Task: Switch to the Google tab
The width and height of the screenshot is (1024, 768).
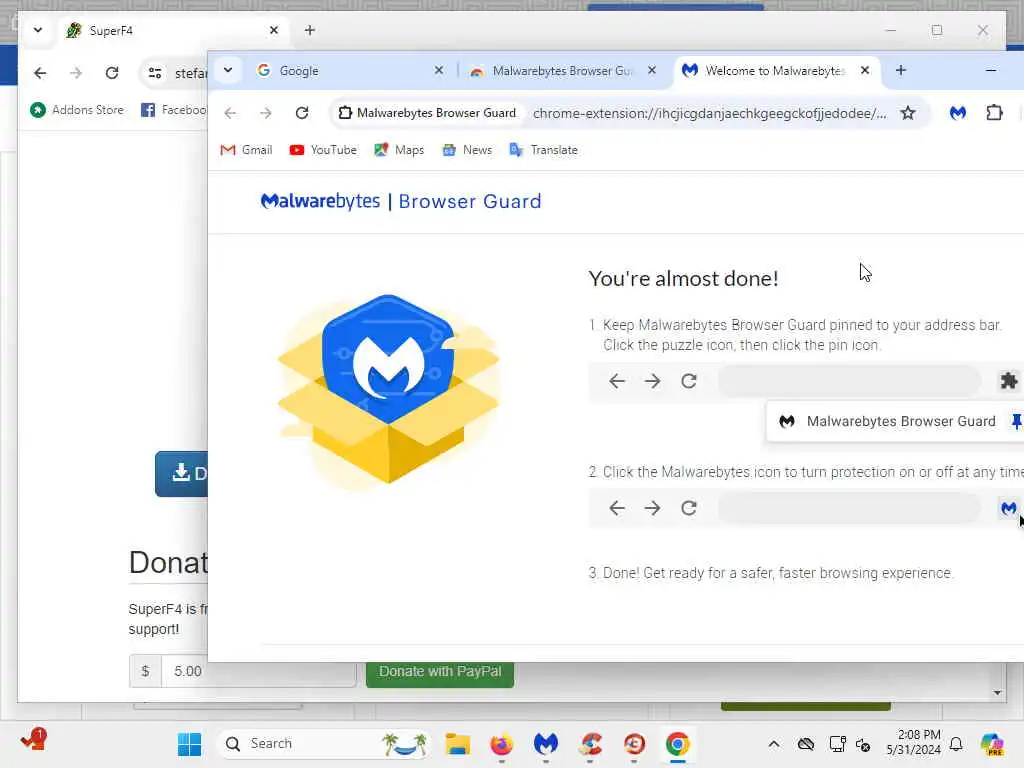Action: [349, 71]
